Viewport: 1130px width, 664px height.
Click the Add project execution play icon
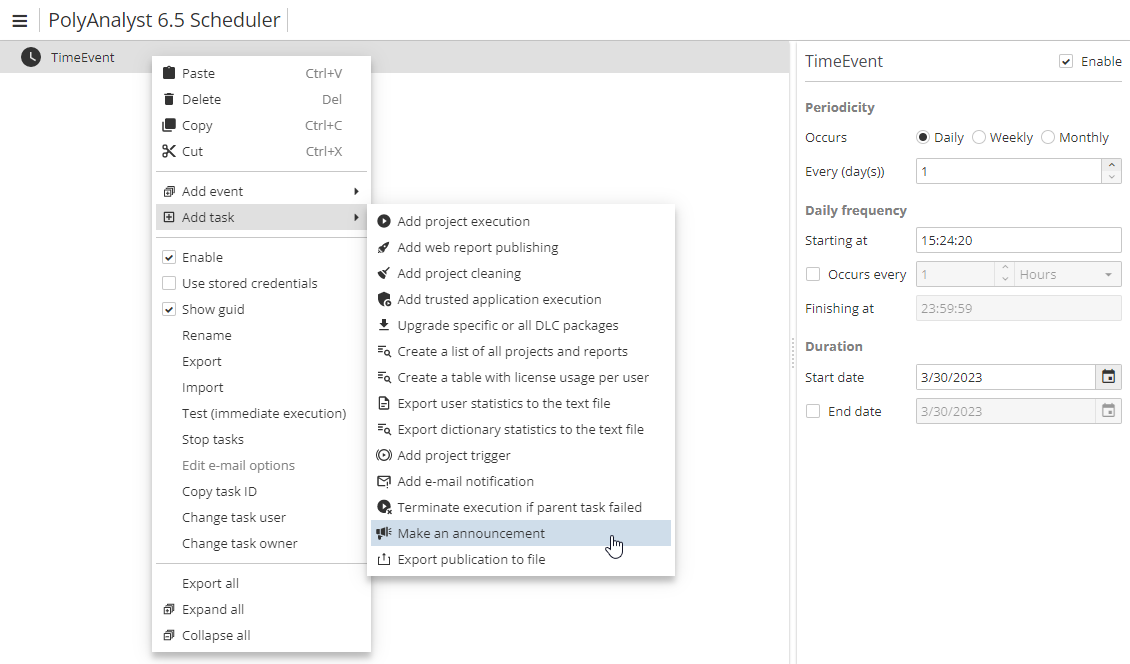pyautogui.click(x=384, y=221)
